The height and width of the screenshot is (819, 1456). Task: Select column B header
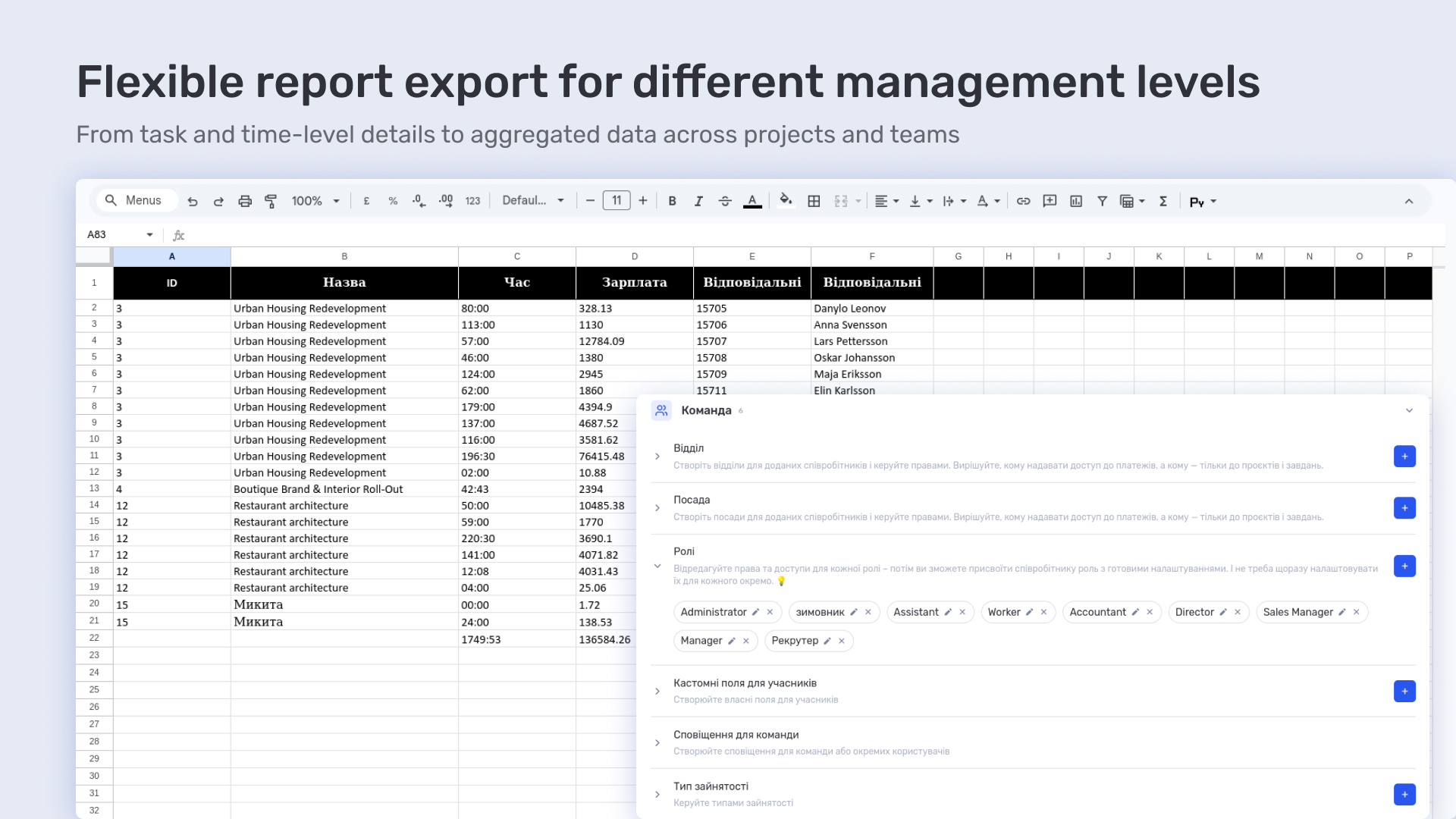344,256
